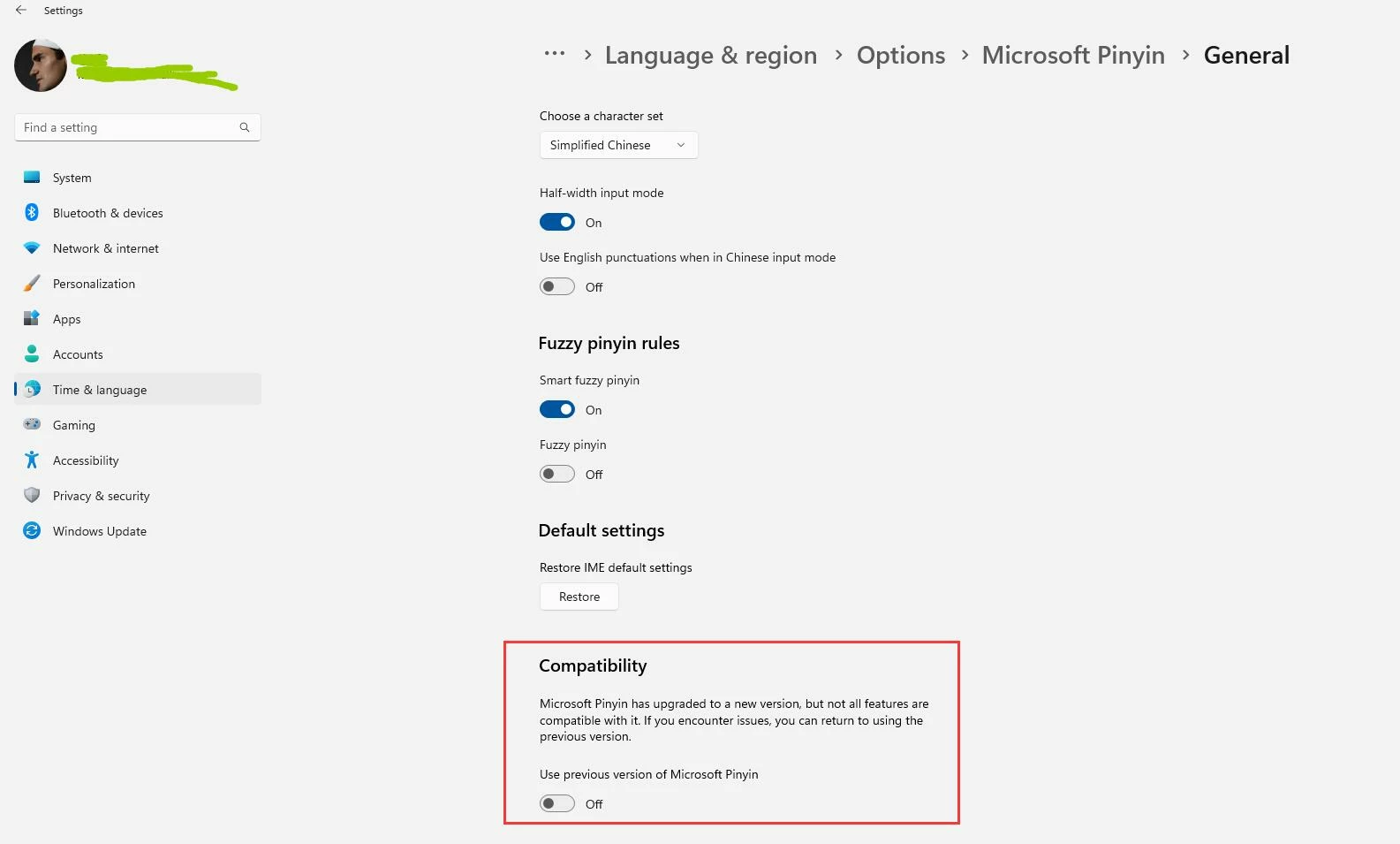Turn off Half-width input mode toggle
Viewport: 1400px width, 844px height.
[x=557, y=222]
